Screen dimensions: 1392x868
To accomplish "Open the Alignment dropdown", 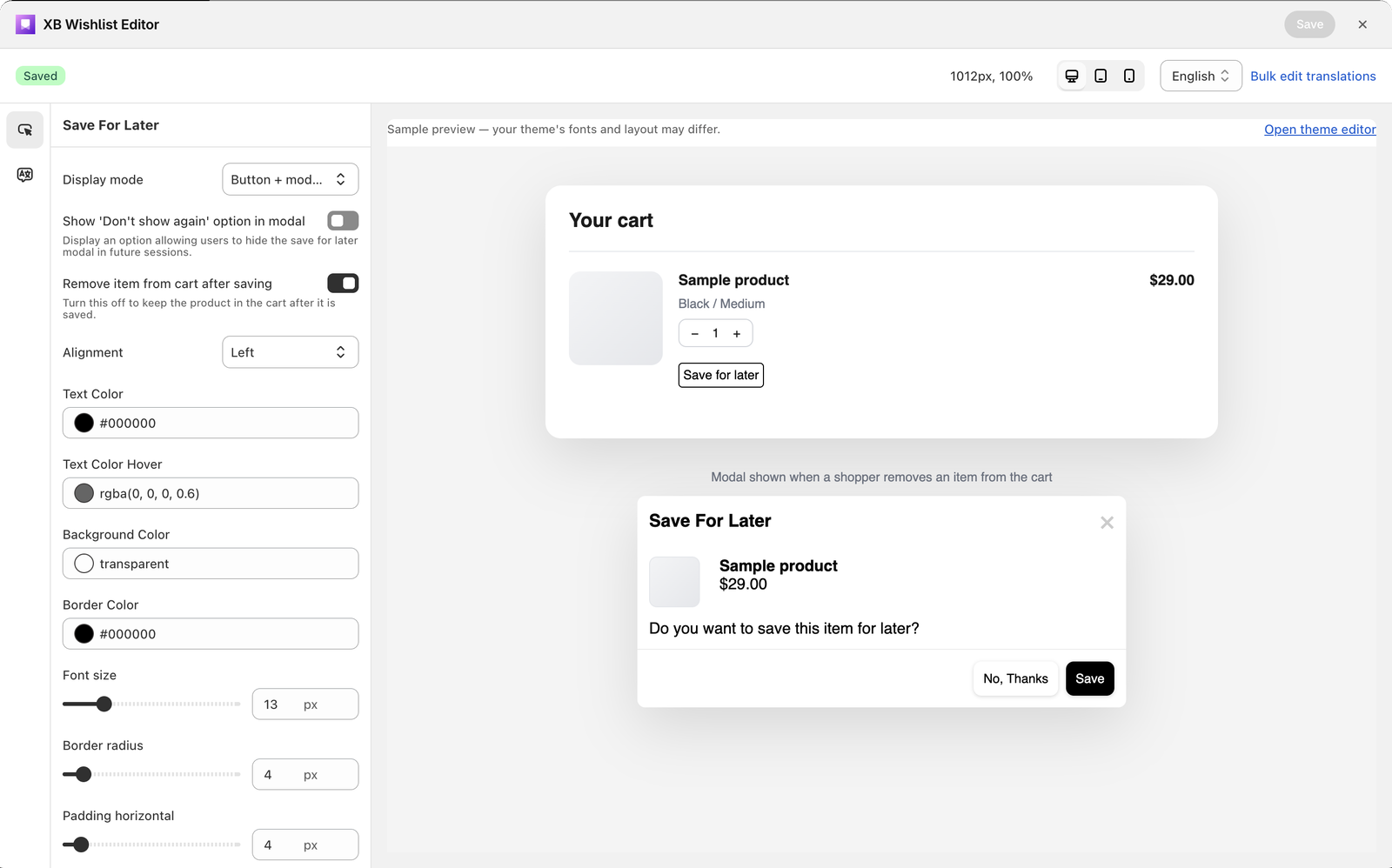I will tap(291, 352).
